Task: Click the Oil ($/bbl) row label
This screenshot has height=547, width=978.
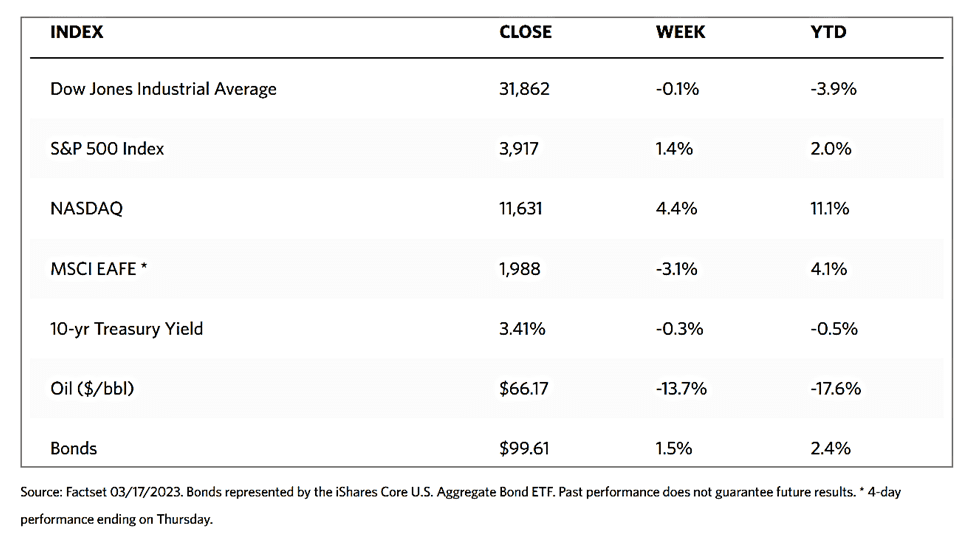Action: coord(92,388)
